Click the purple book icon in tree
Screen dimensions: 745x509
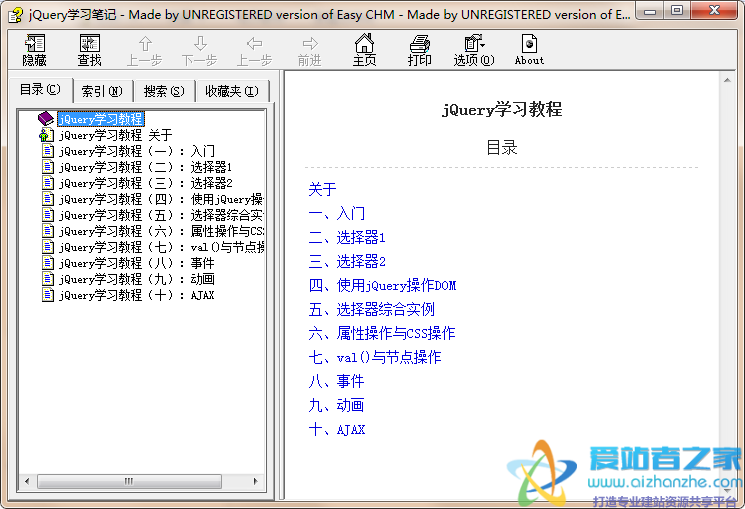tap(46, 119)
